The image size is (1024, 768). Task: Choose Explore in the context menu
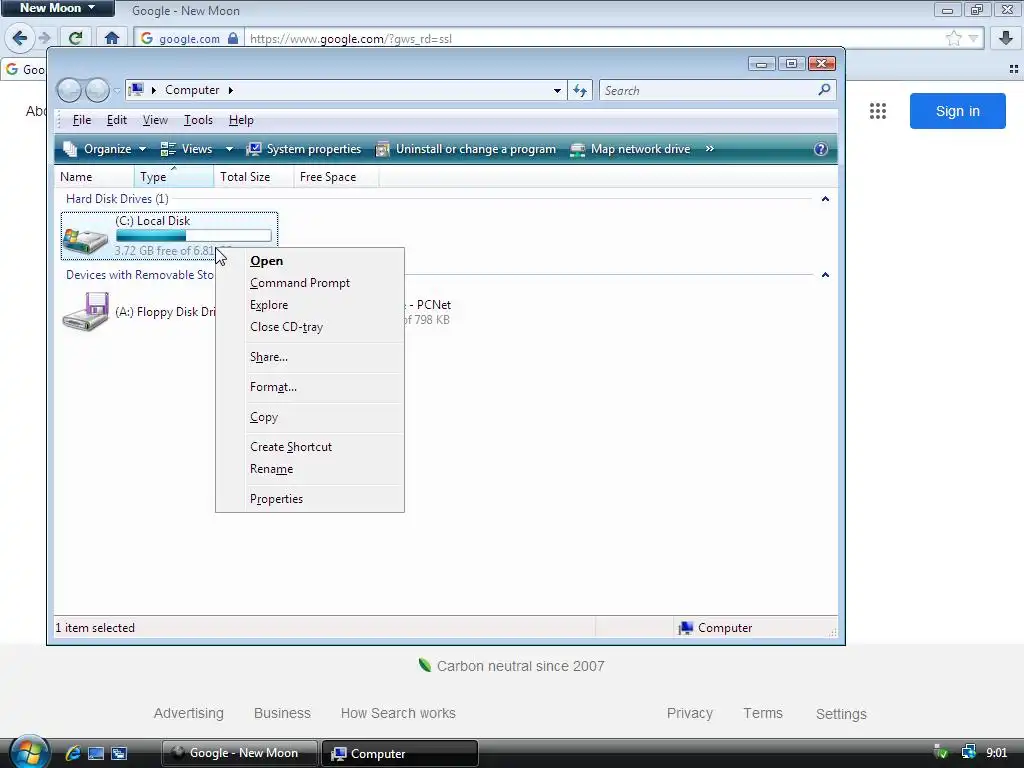pos(310,305)
